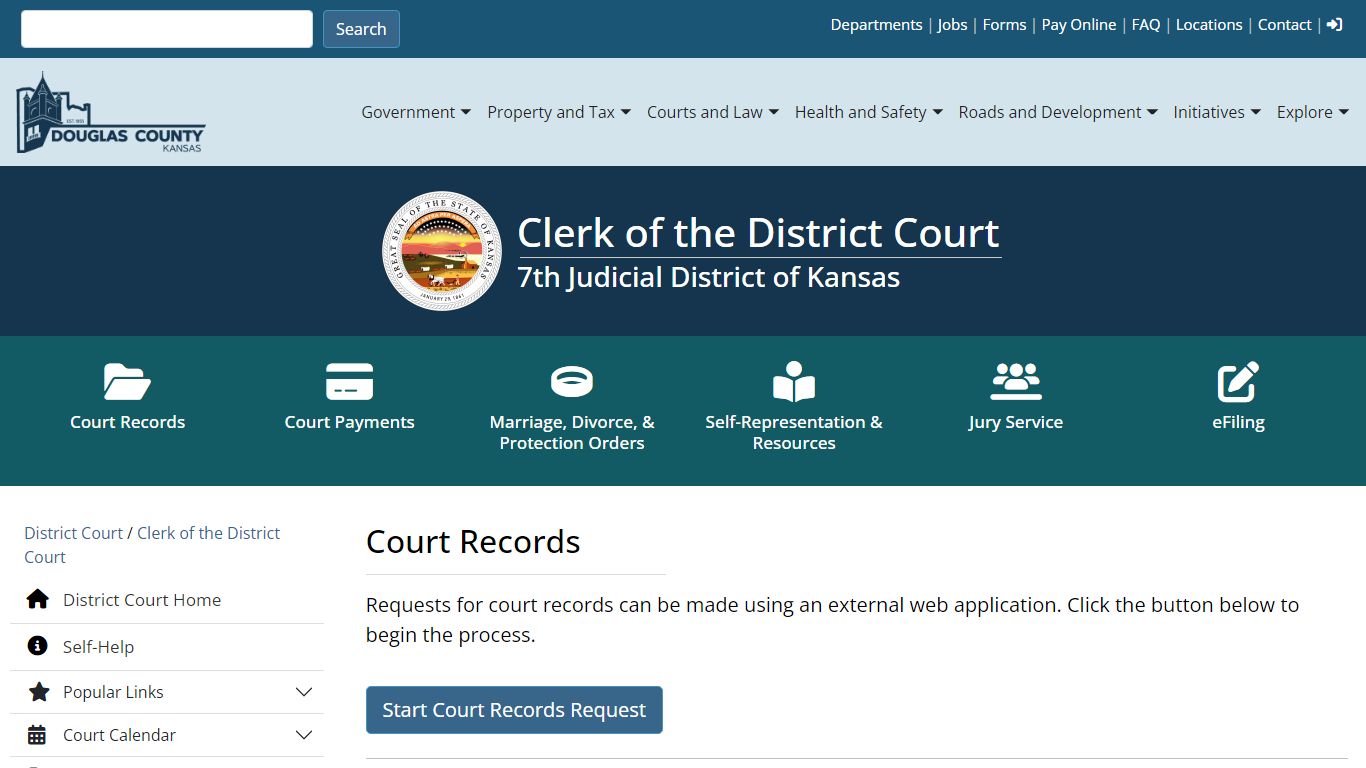This screenshot has width=1366, height=768.
Task: Click Start Court Records Request button
Action: pos(514,710)
